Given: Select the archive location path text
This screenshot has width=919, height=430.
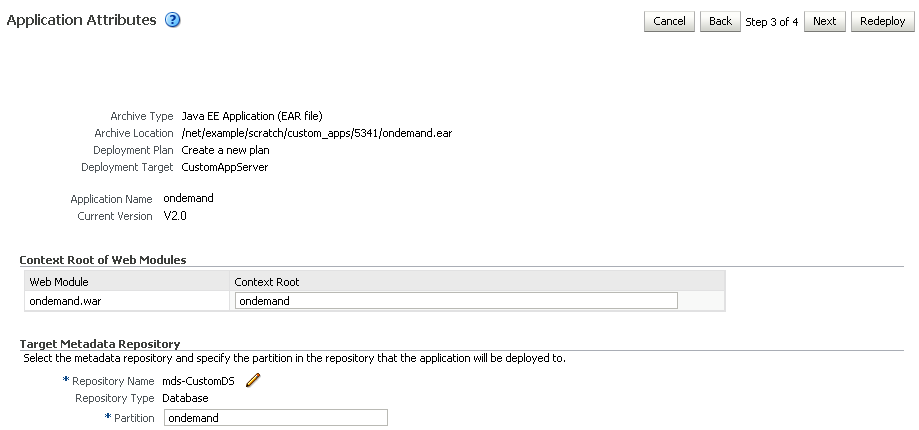Looking at the screenshot, I should click(x=316, y=133).
